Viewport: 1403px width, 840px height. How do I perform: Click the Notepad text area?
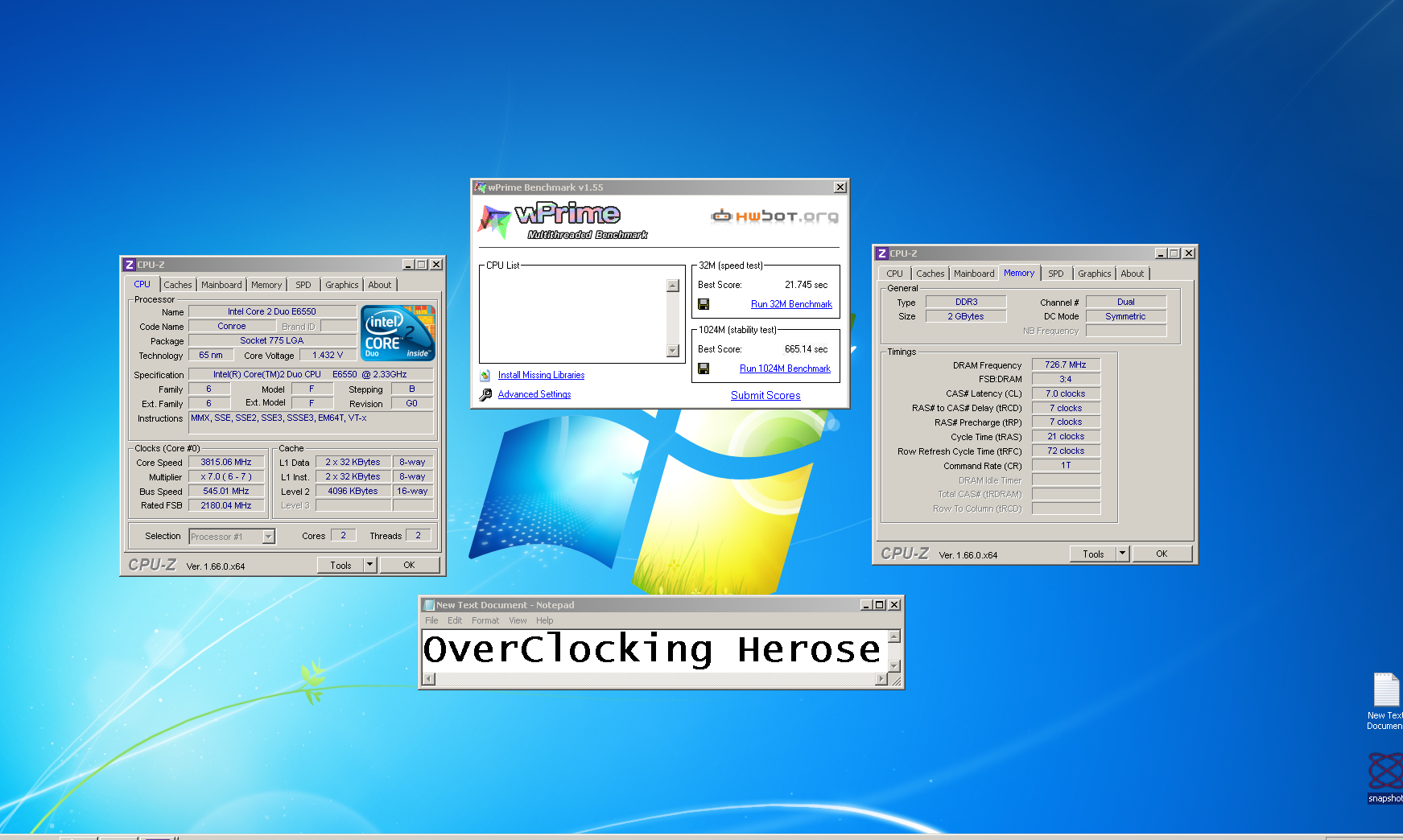tap(654, 651)
